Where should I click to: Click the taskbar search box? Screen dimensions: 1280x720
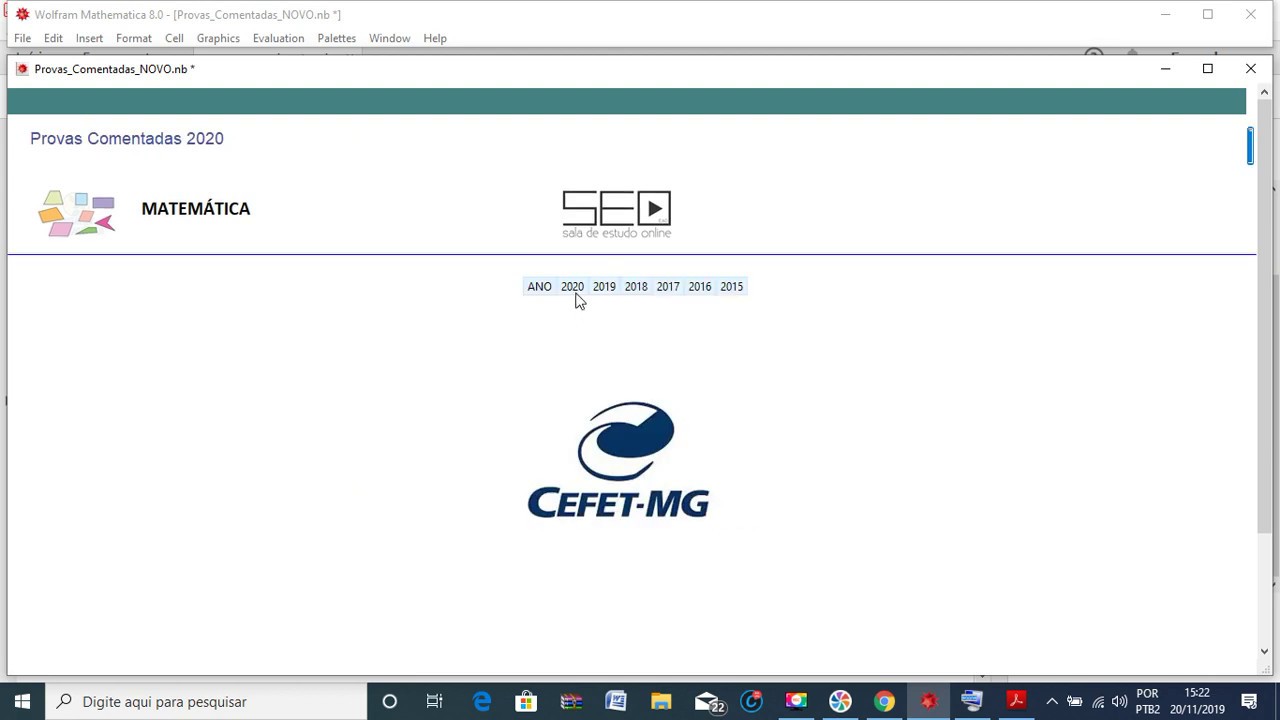pyautogui.click(x=206, y=701)
